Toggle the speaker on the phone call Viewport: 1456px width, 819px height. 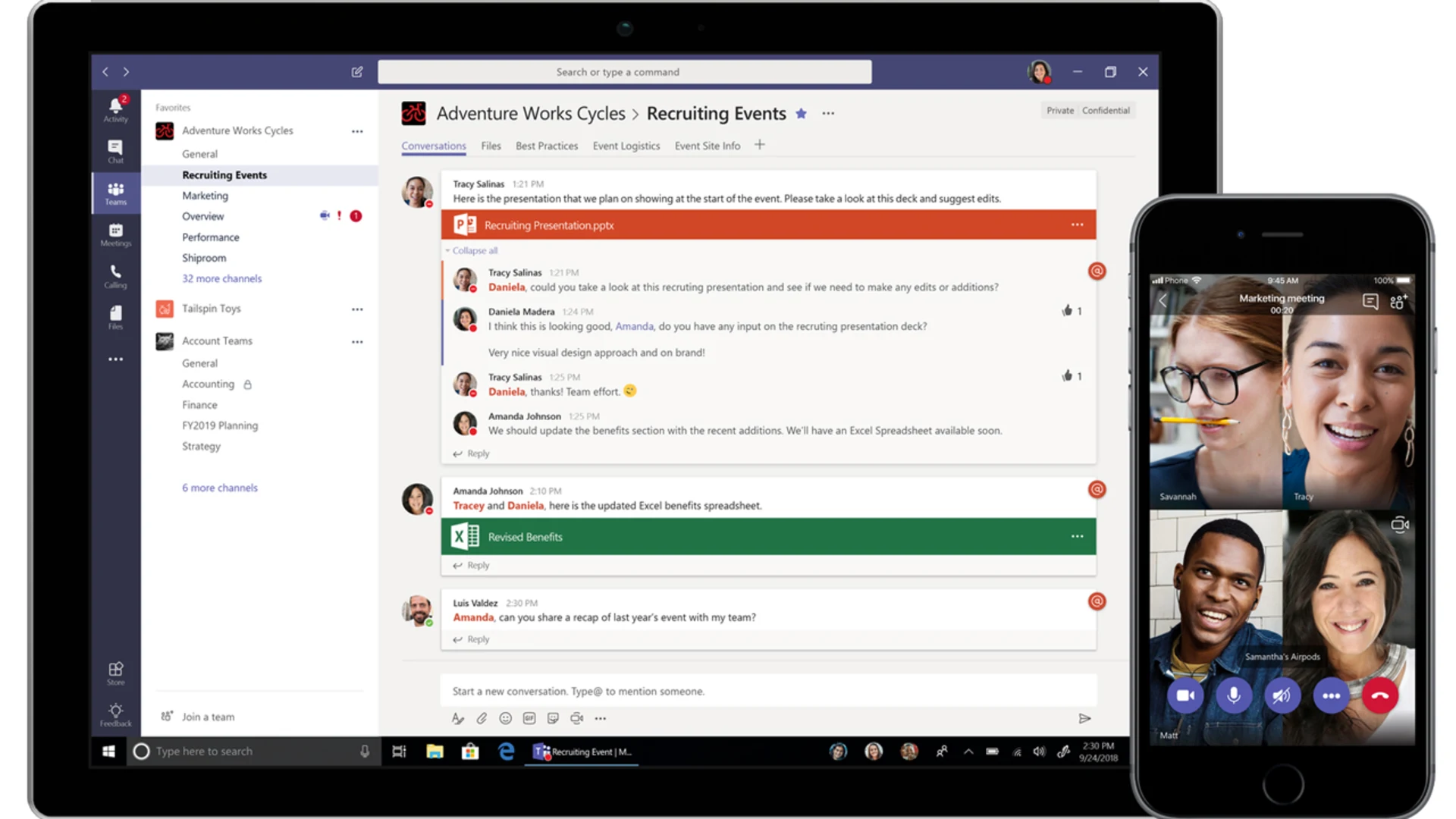pos(1282,695)
